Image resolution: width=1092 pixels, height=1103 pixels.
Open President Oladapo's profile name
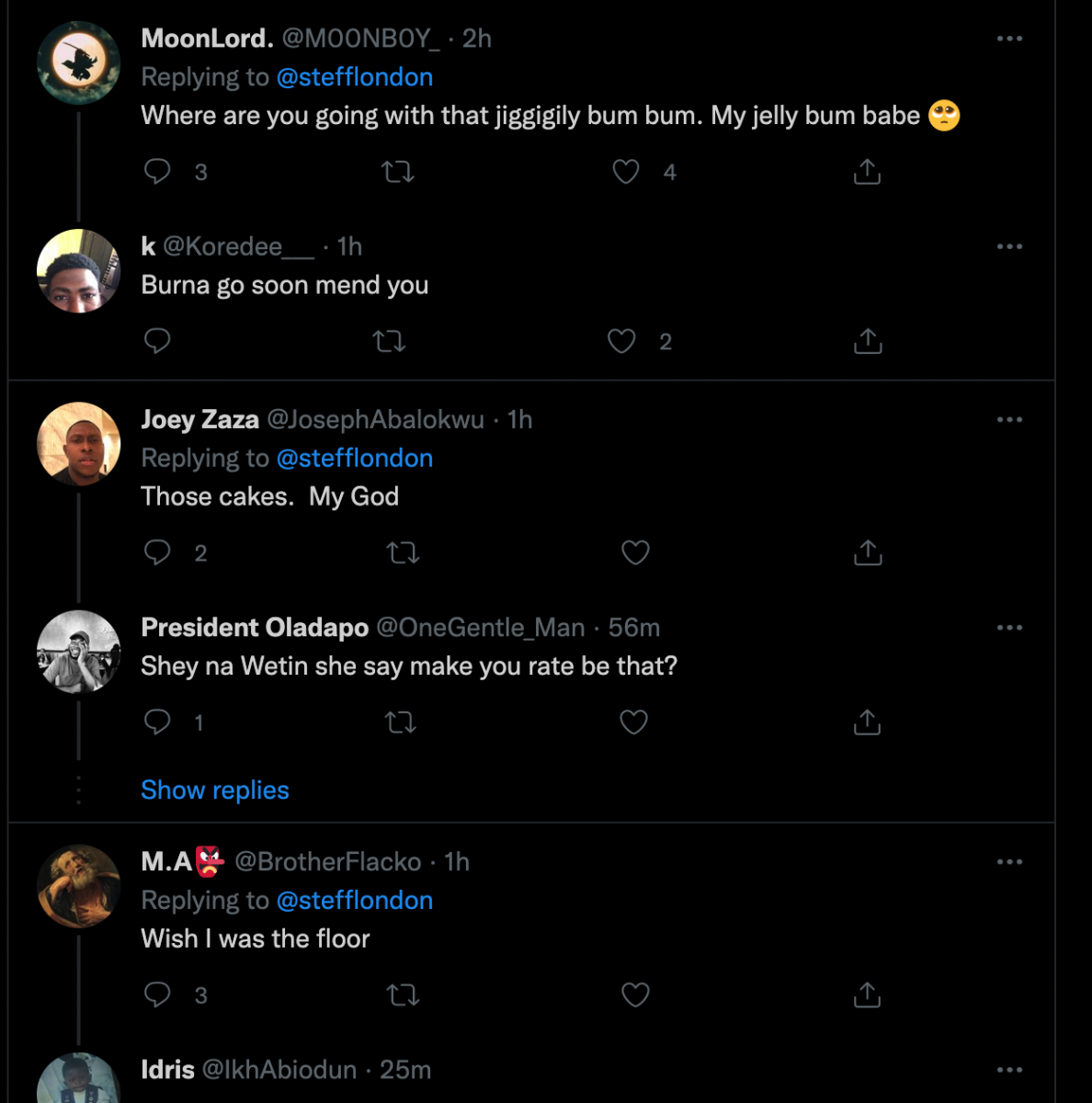point(255,628)
